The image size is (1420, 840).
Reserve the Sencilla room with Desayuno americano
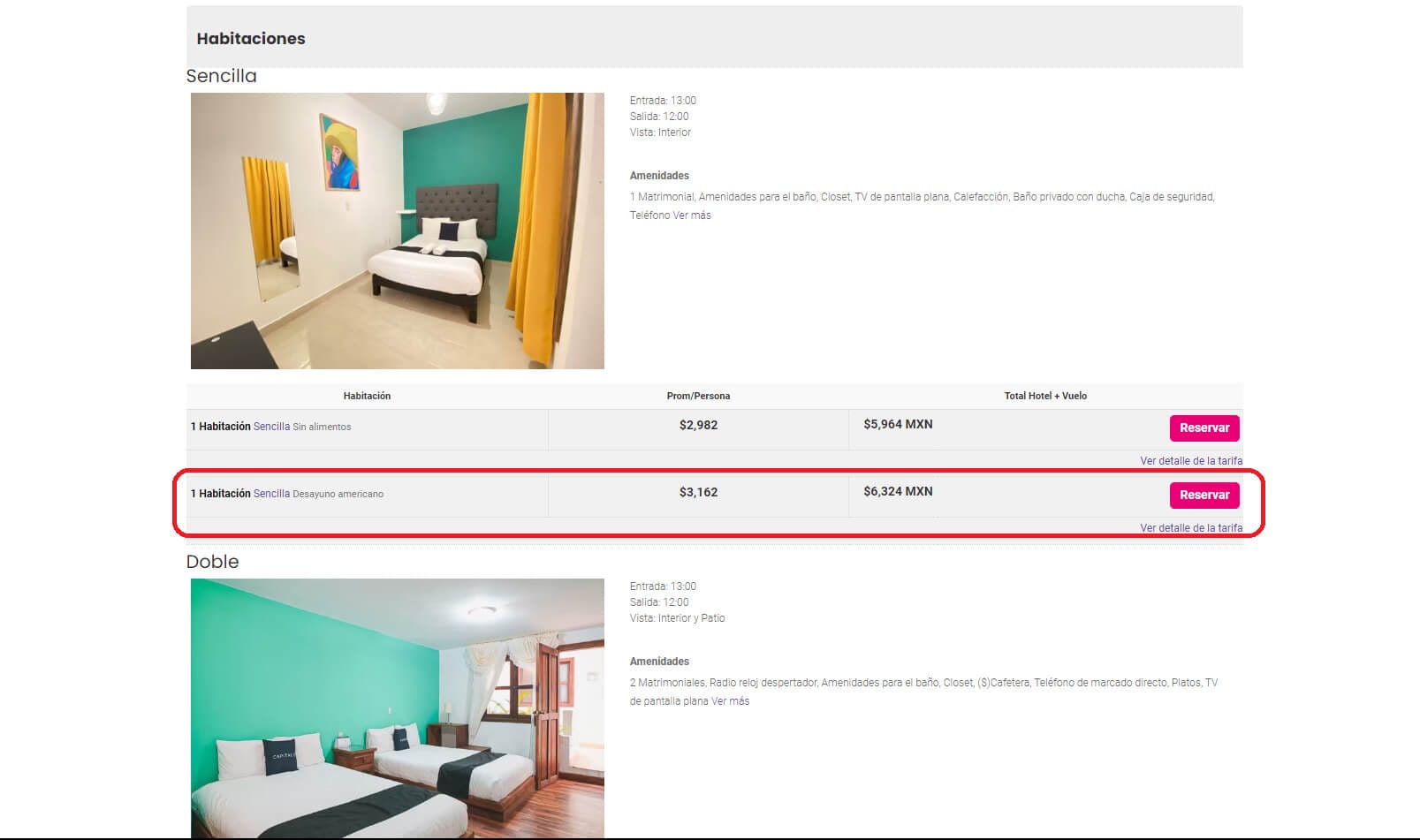pyautogui.click(x=1204, y=495)
